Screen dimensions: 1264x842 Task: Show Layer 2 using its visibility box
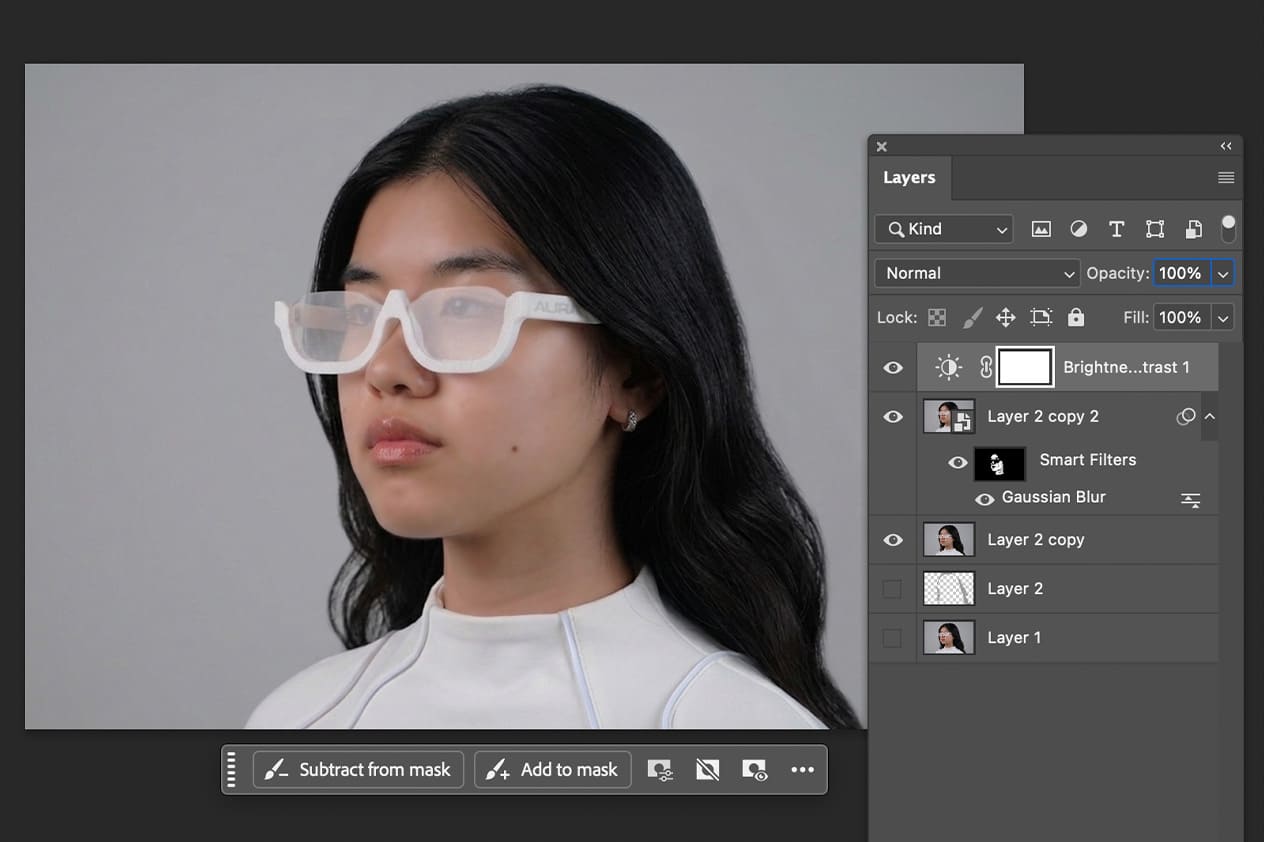892,589
